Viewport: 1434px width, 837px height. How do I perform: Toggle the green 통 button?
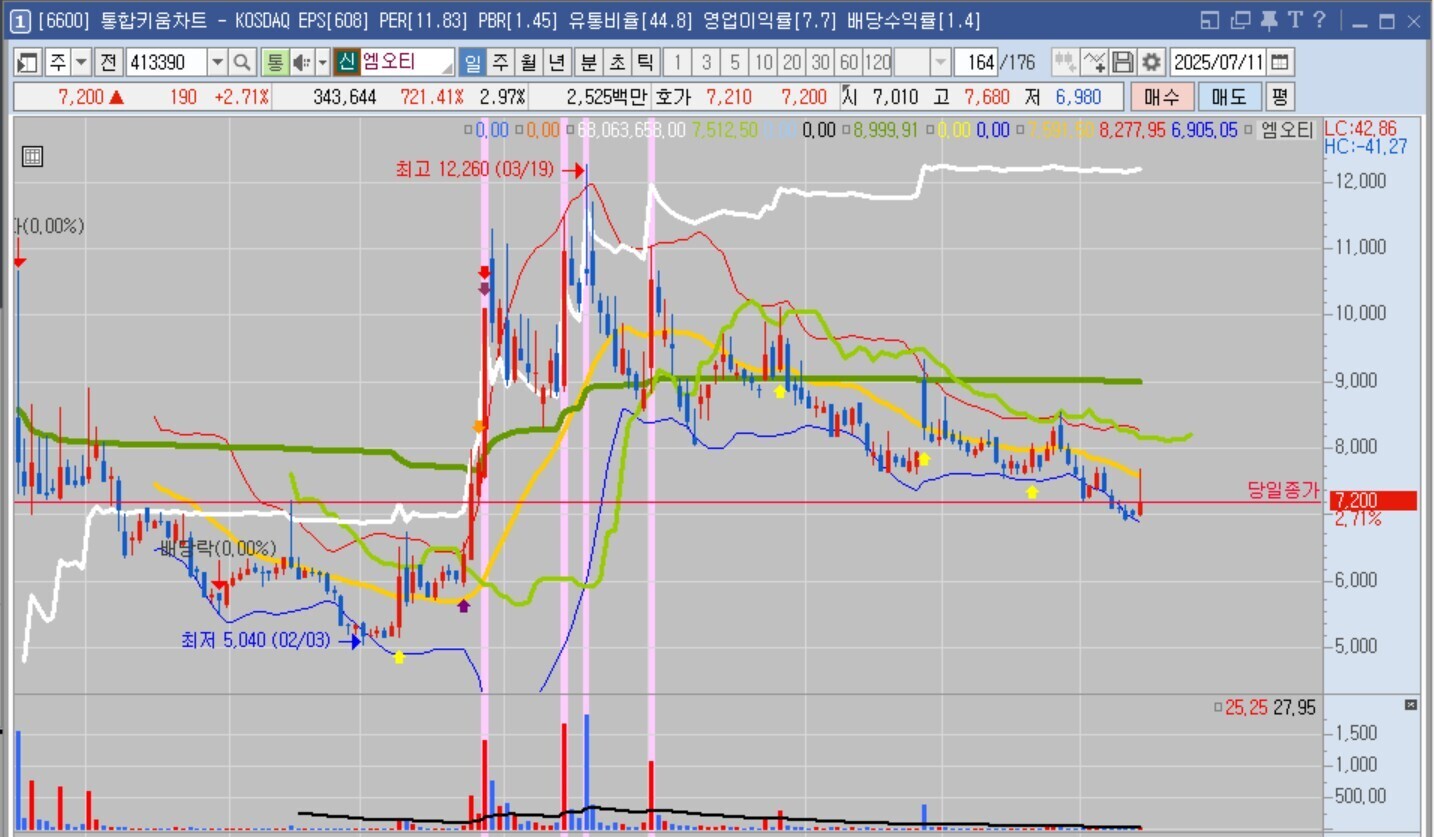274,63
